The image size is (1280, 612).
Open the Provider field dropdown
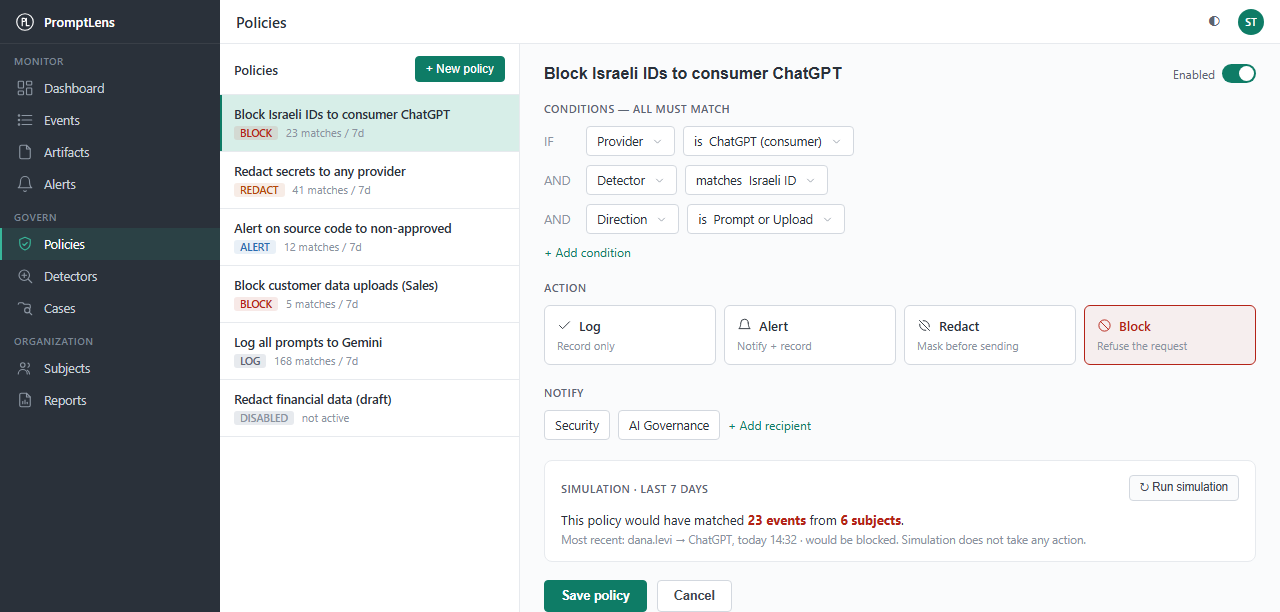[630, 141]
